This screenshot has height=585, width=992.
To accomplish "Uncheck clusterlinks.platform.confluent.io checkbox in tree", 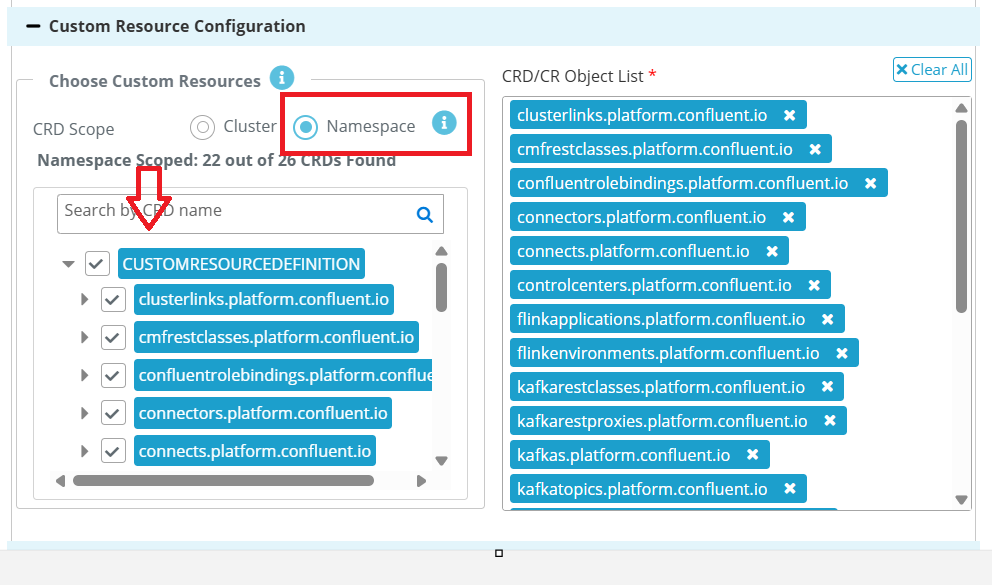I will 113,299.
